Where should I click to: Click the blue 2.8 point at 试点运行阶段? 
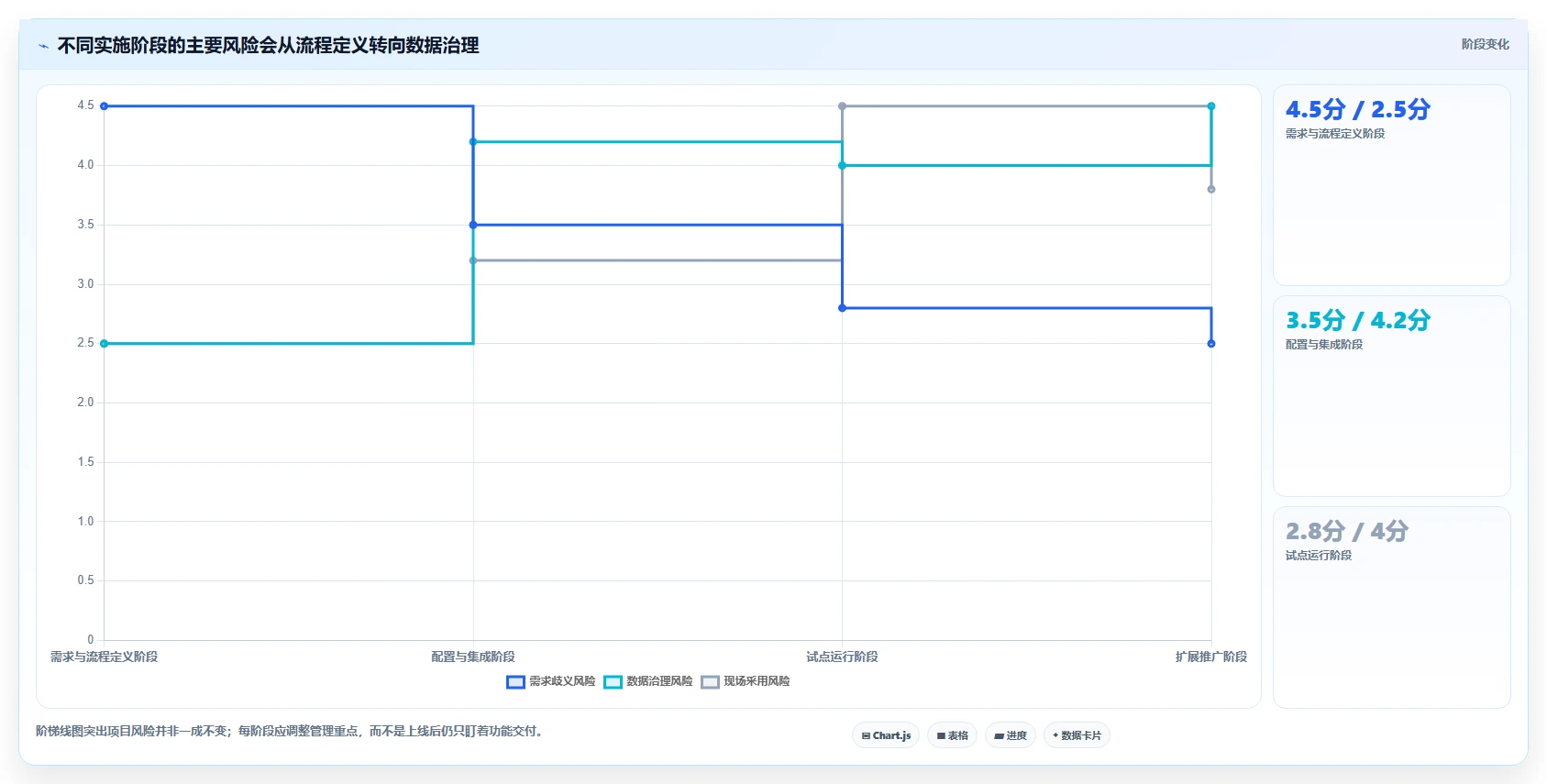click(842, 308)
